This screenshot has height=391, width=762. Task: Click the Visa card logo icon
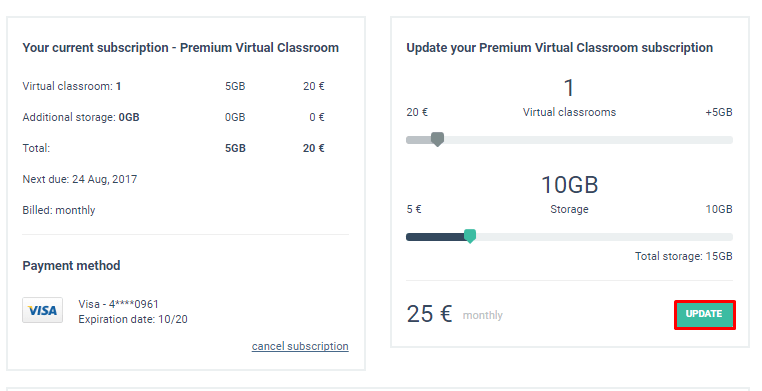(42, 310)
